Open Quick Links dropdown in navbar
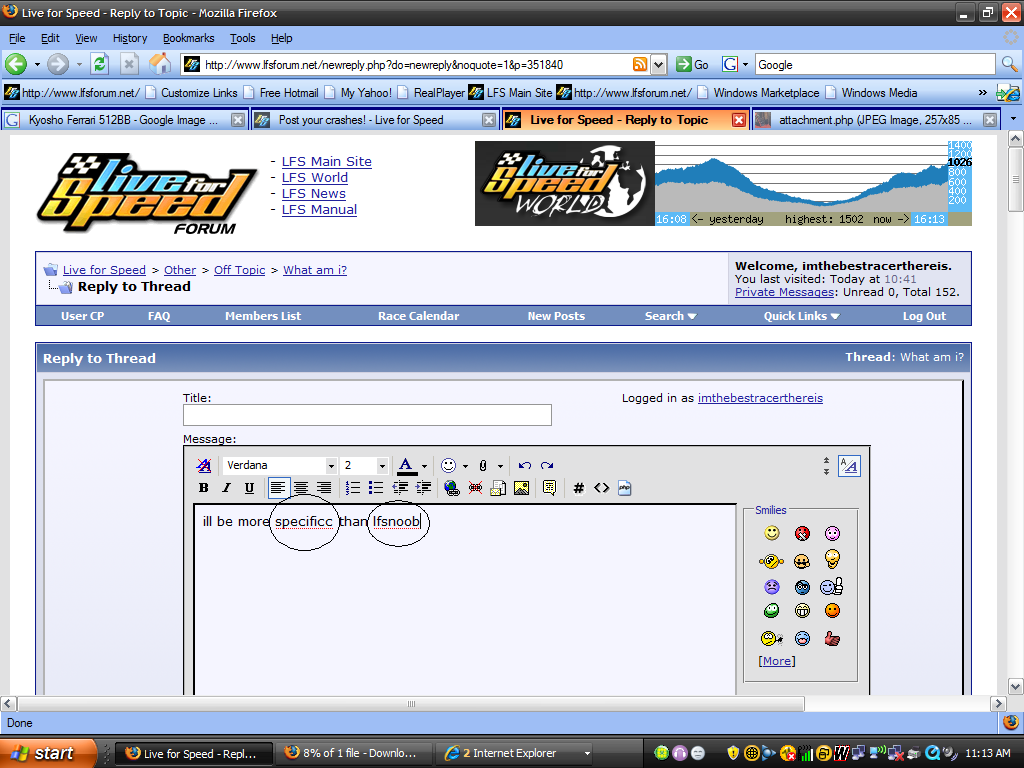Screen dimensions: 1024x768 pyautogui.click(x=801, y=316)
